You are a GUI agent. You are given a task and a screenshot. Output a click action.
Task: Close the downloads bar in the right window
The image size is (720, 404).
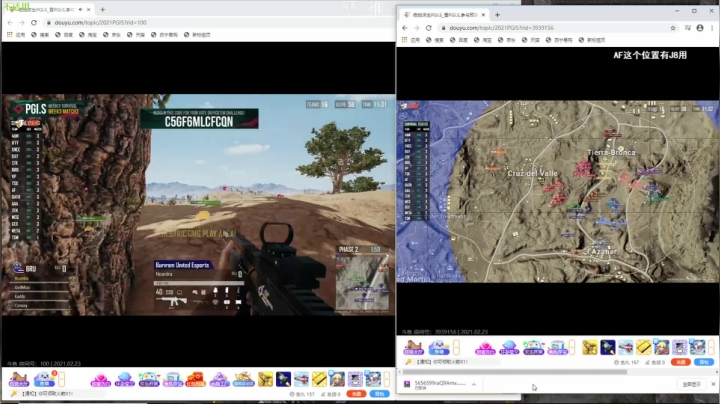[713, 384]
